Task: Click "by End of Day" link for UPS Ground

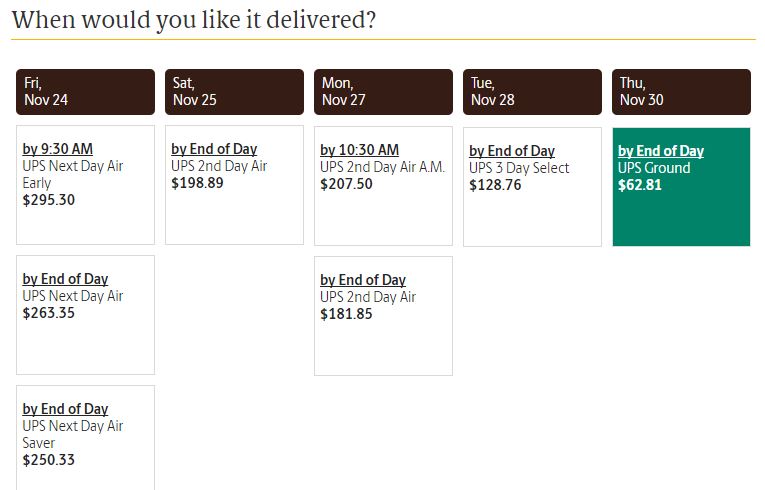Action: click(x=661, y=151)
